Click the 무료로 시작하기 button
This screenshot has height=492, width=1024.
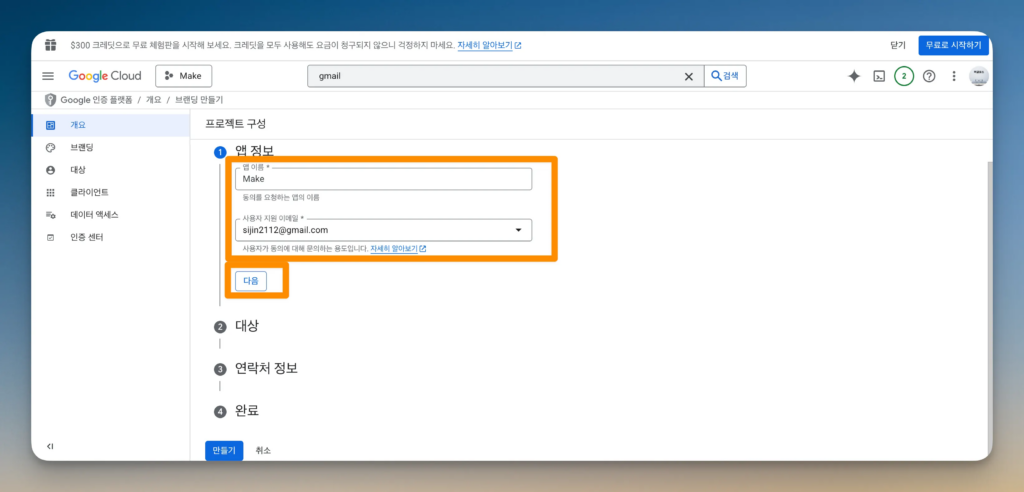[953, 46]
